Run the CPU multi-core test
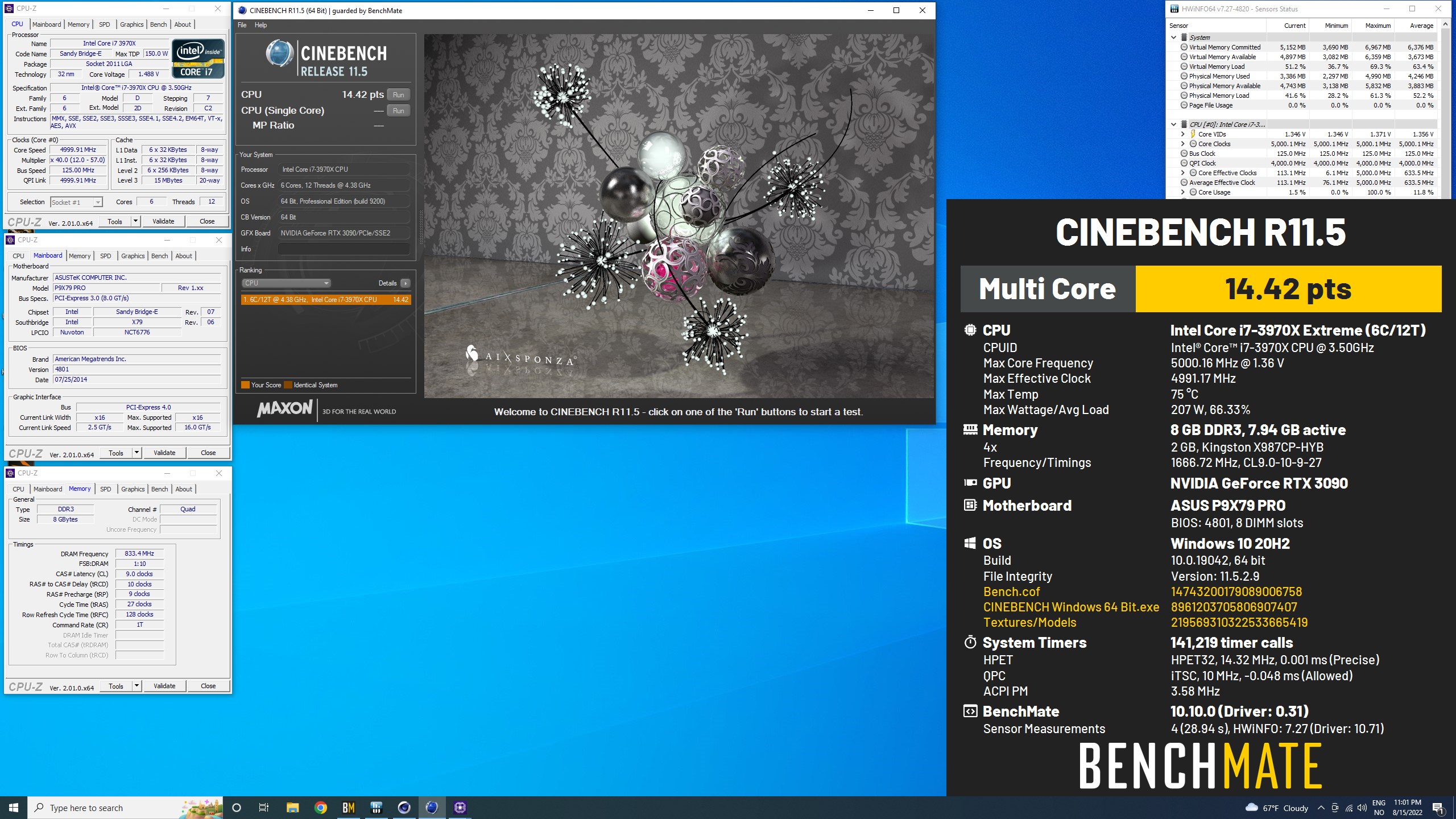This screenshot has height=819, width=1456. (x=399, y=95)
